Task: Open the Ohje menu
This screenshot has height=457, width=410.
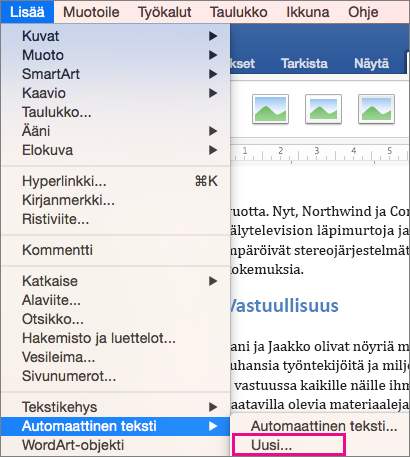Action: click(363, 12)
